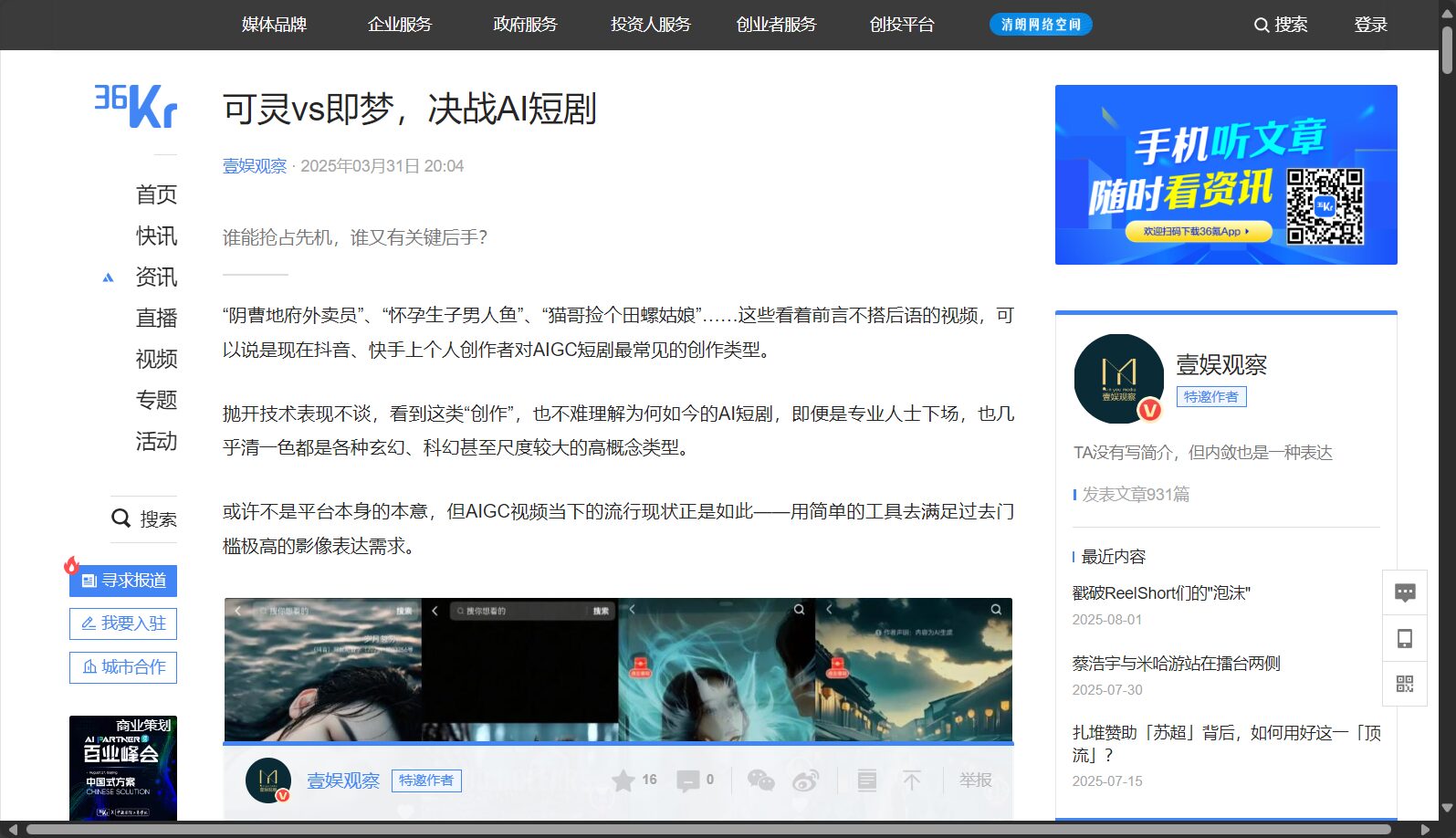This screenshot has width=1456, height=838.
Task: Open 手机听文章 app download banner
Action: [x=1226, y=174]
